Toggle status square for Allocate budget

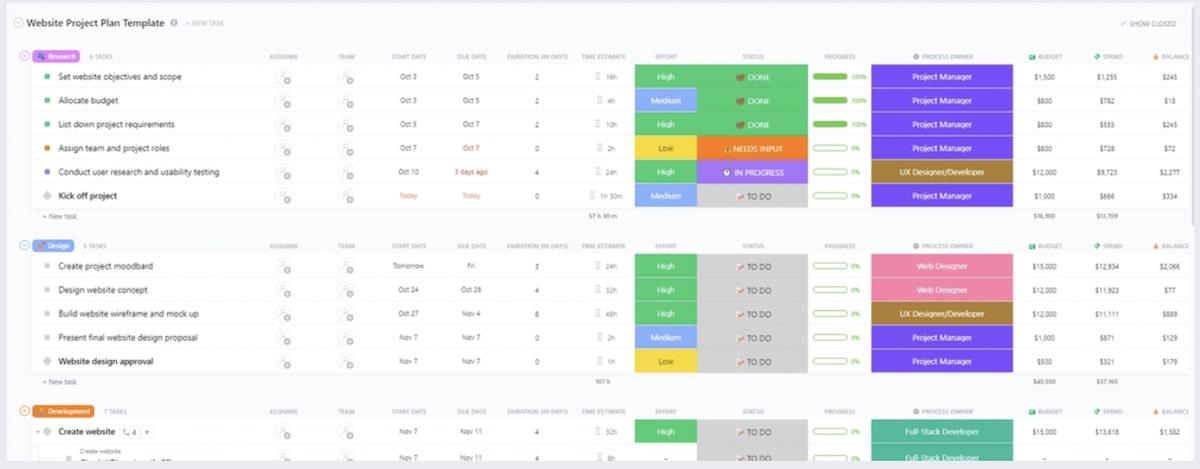tap(47, 101)
